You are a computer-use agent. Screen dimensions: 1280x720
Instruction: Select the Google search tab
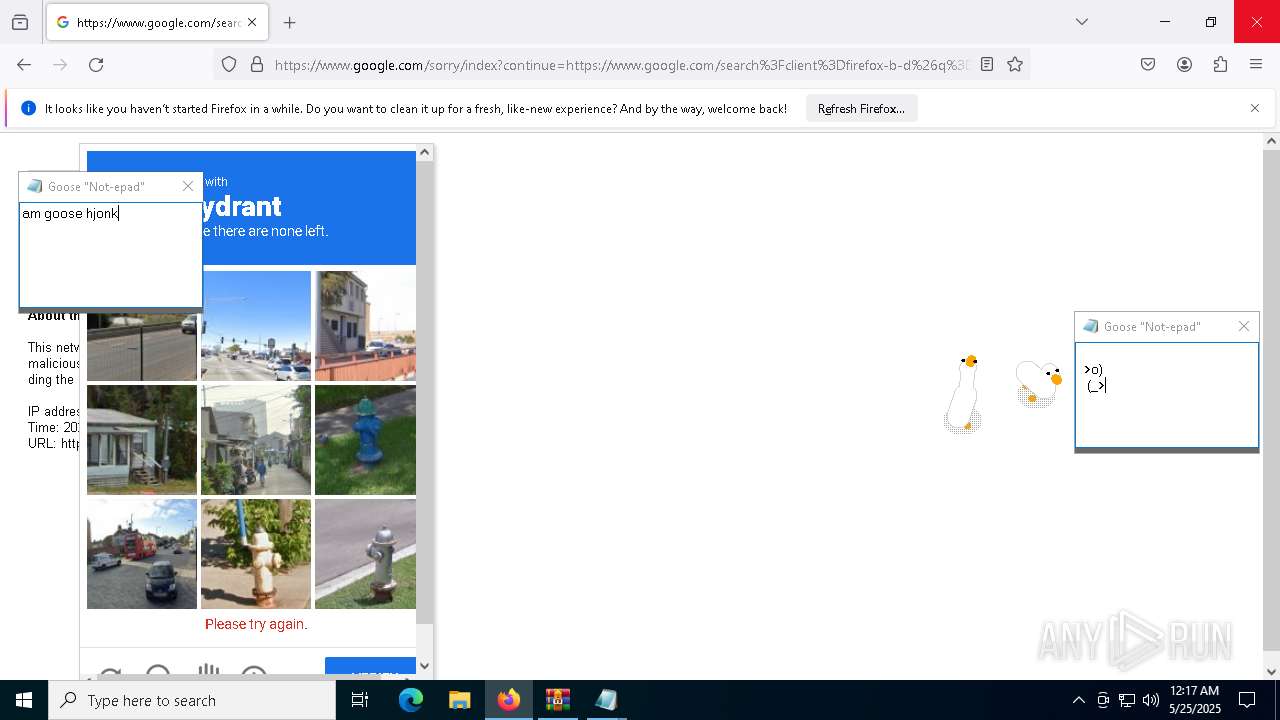[157, 22]
